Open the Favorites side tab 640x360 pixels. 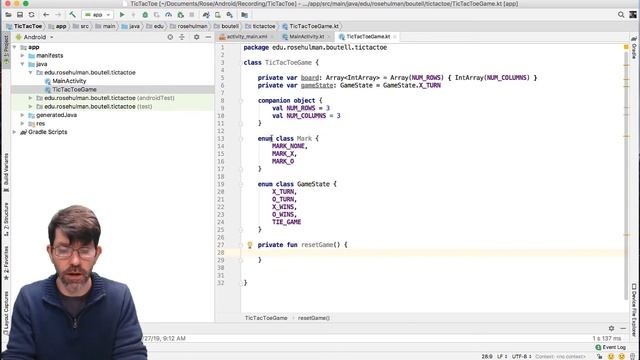(6, 262)
